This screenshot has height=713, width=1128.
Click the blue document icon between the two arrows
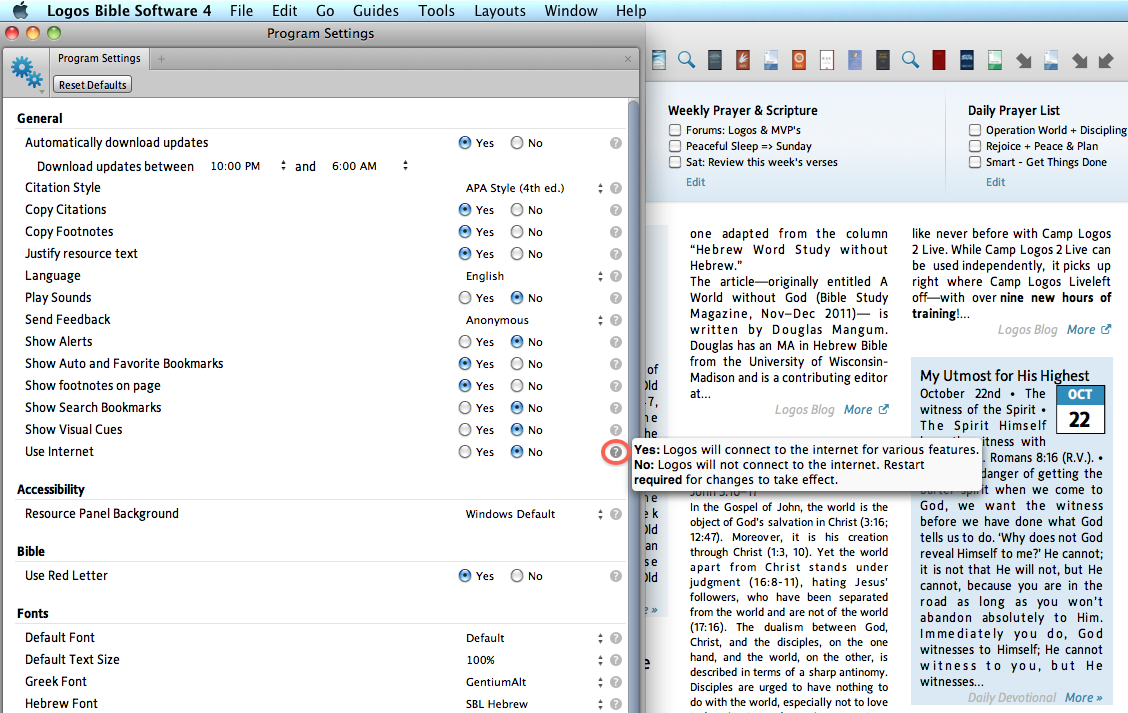point(1051,60)
